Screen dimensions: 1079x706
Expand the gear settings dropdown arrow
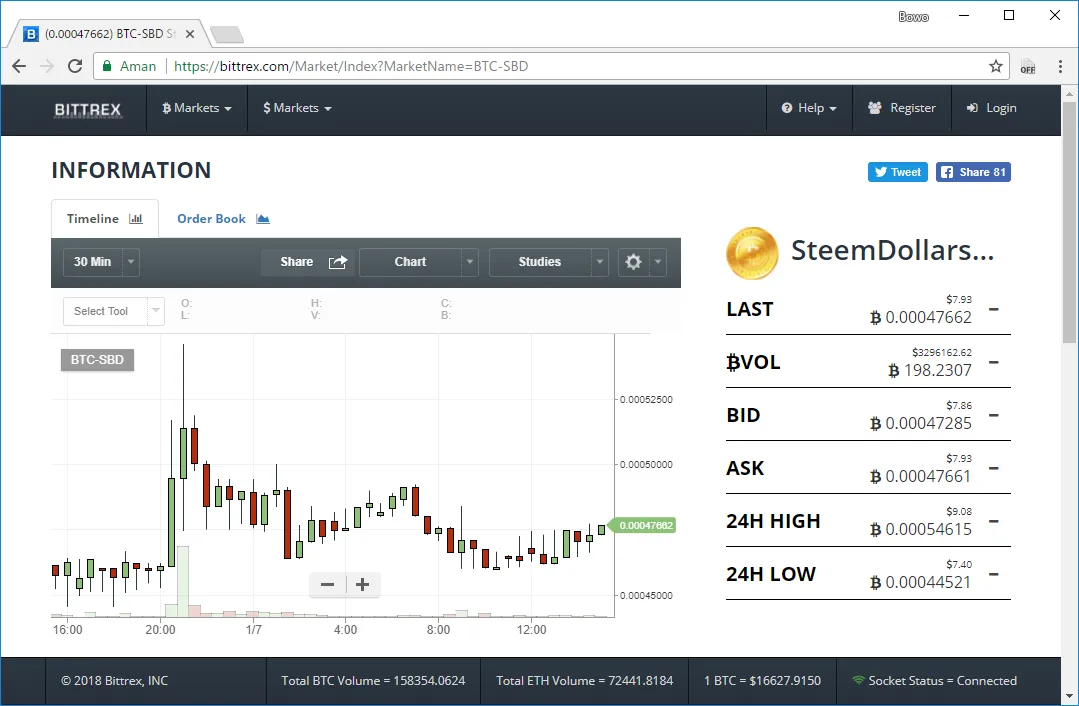pos(658,262)
